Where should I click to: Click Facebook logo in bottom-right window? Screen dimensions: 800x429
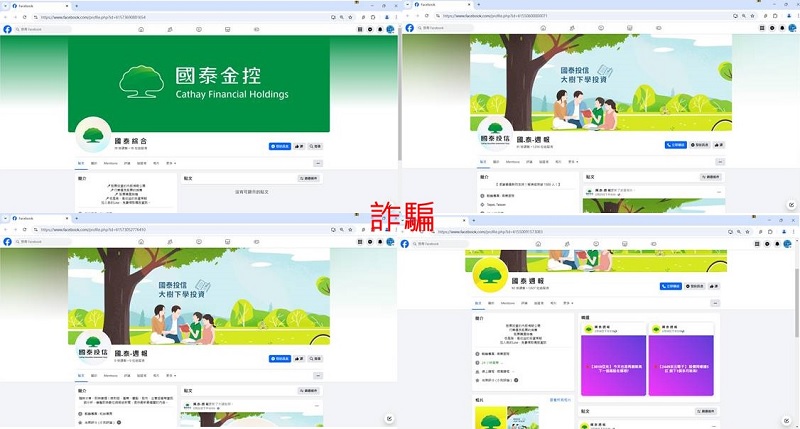[x=405, y=244]
